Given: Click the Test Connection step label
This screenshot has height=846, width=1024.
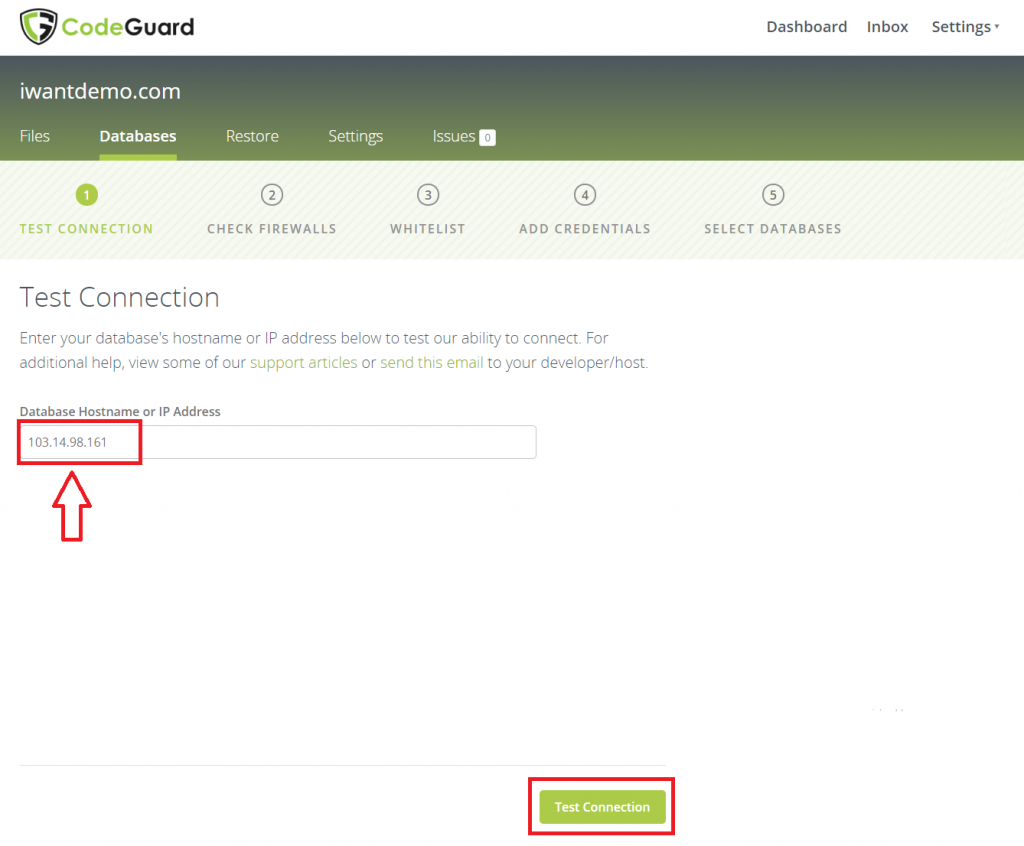Looking at the screenshot, I should (86, 229).
